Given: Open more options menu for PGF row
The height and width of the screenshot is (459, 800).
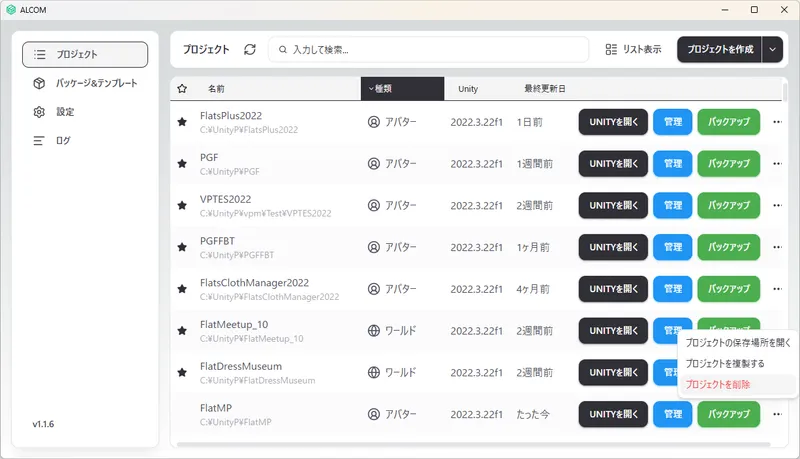Looking at the screenshot, I should (777, 164).
